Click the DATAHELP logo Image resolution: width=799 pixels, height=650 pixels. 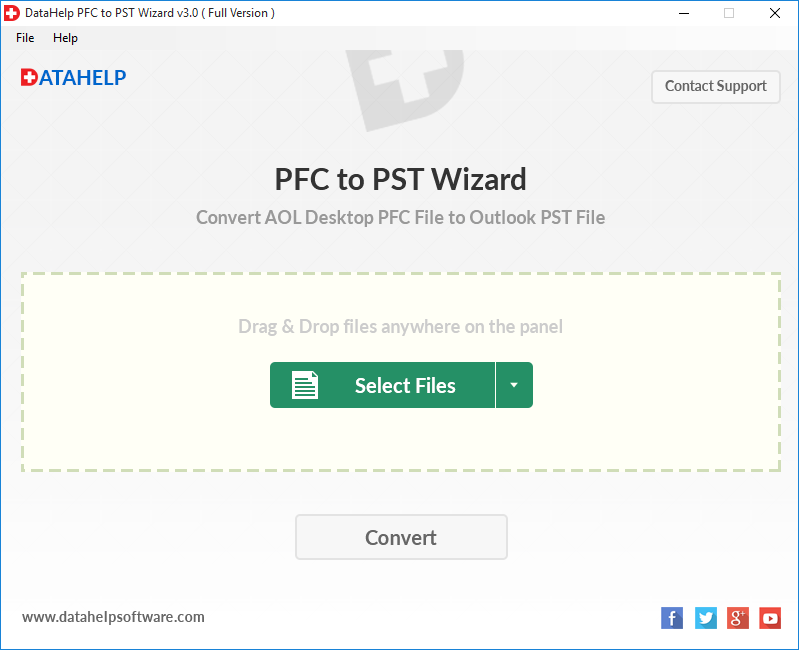pos(73,77)
